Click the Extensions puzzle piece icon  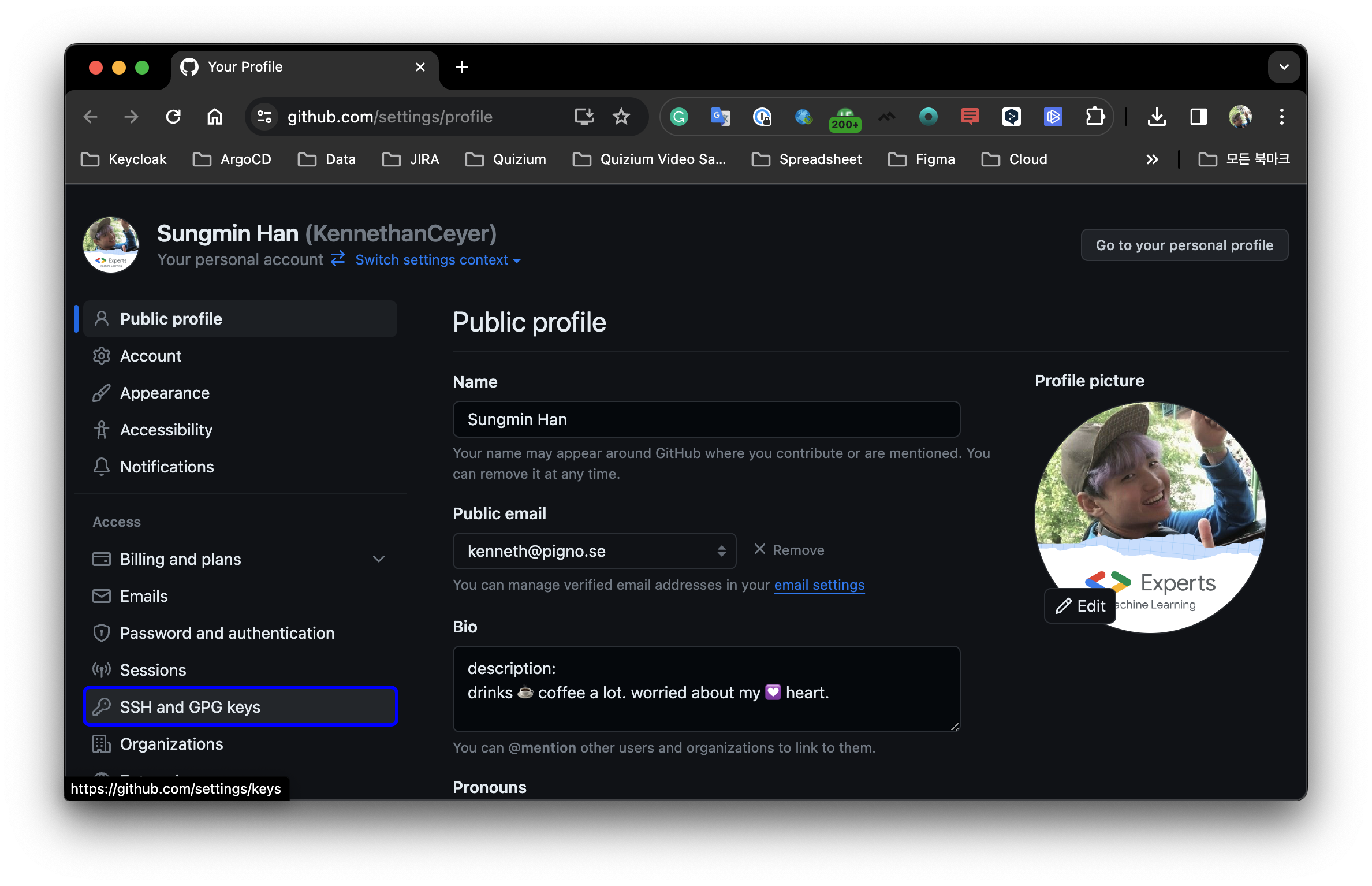coord(1095,117)
